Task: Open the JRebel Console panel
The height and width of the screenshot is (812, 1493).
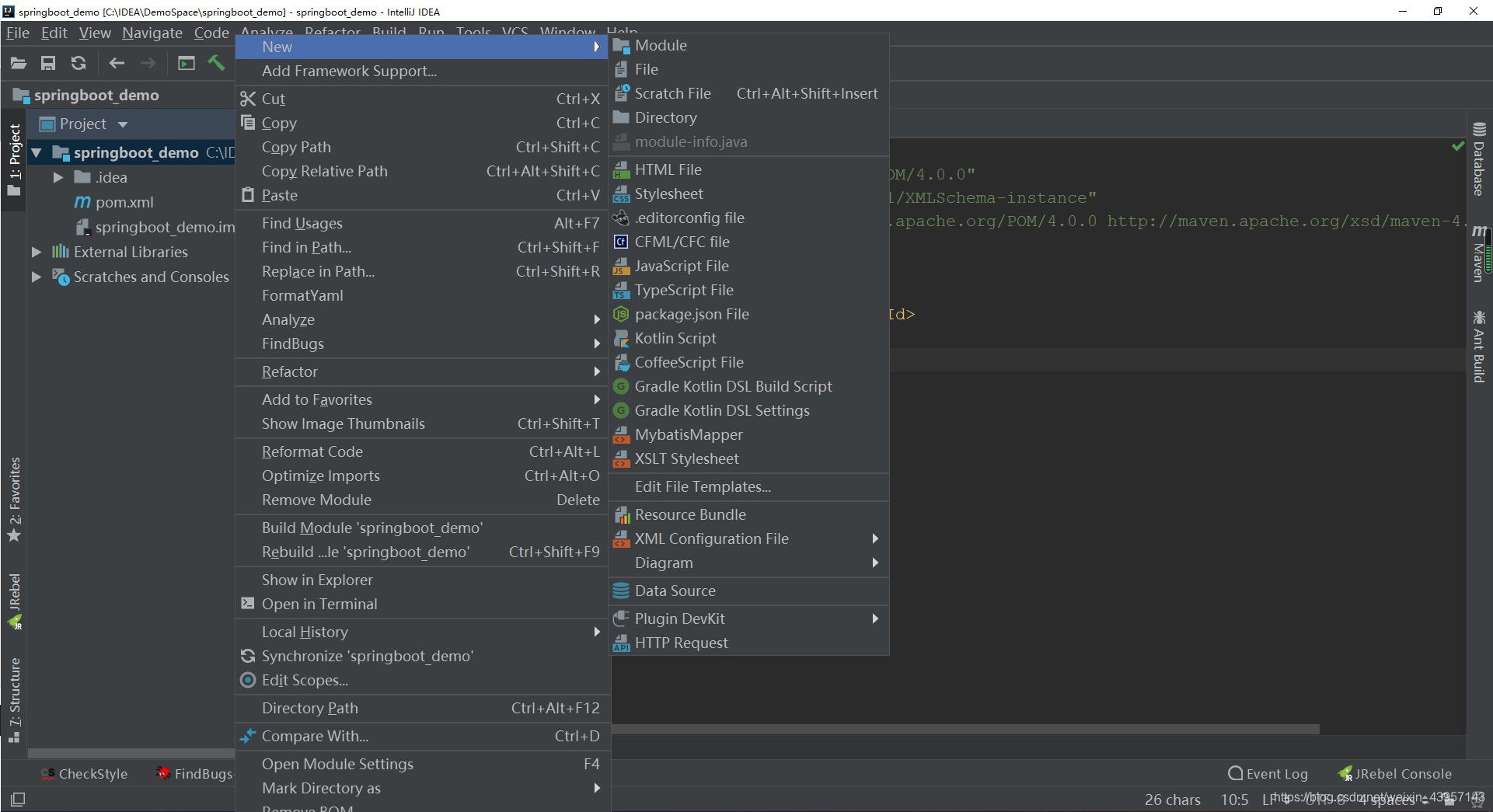Action: coord(1395,774)
